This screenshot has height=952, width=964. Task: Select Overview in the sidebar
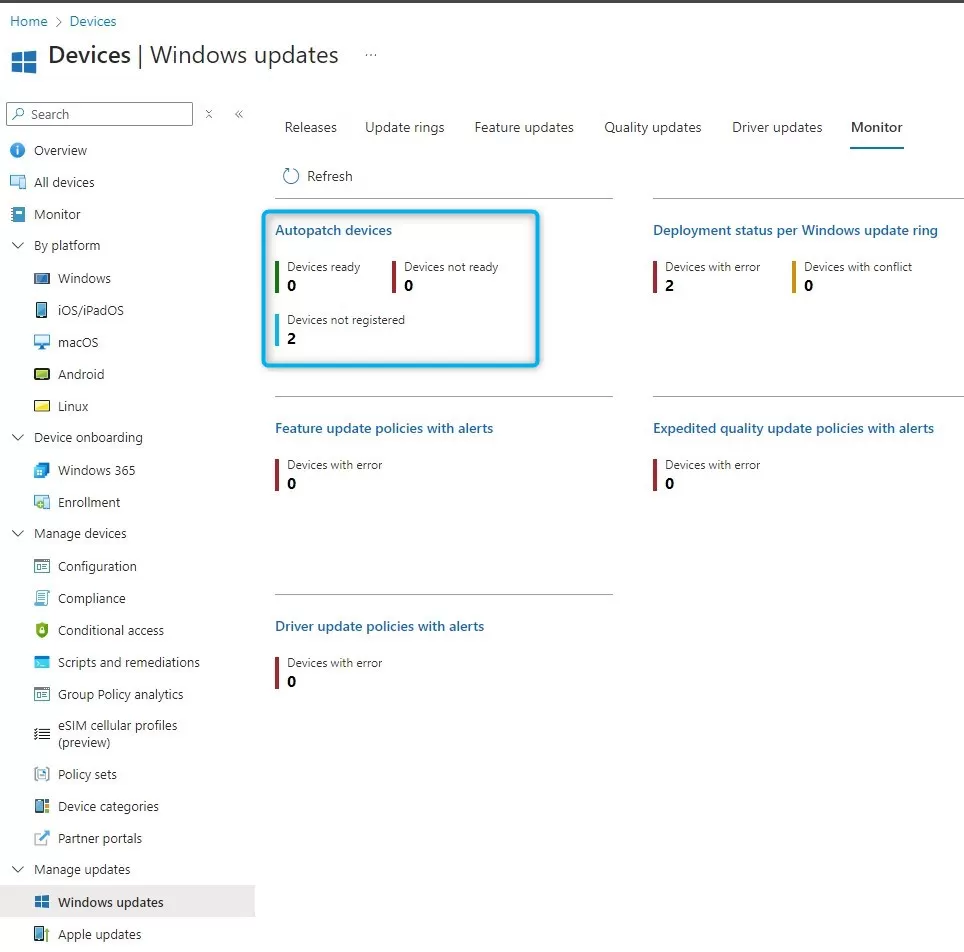[x=60, y=150]
